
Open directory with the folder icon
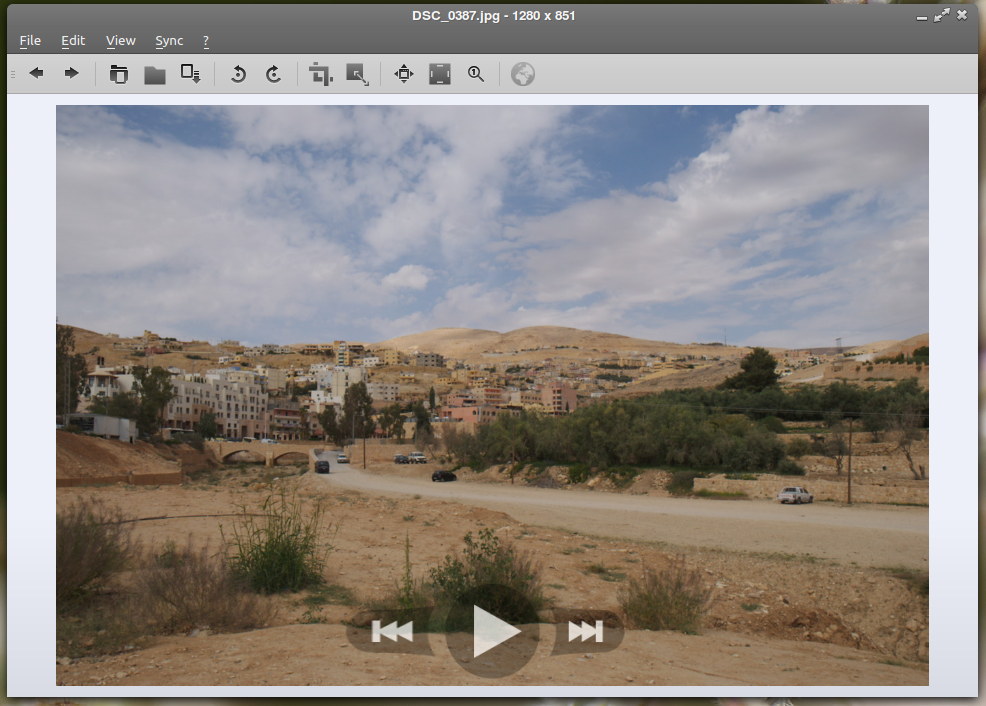click(x=155, y=75)
